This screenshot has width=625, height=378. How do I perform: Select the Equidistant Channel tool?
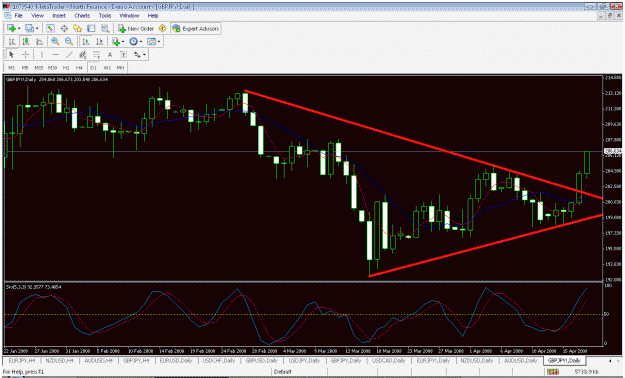[83, 54]
